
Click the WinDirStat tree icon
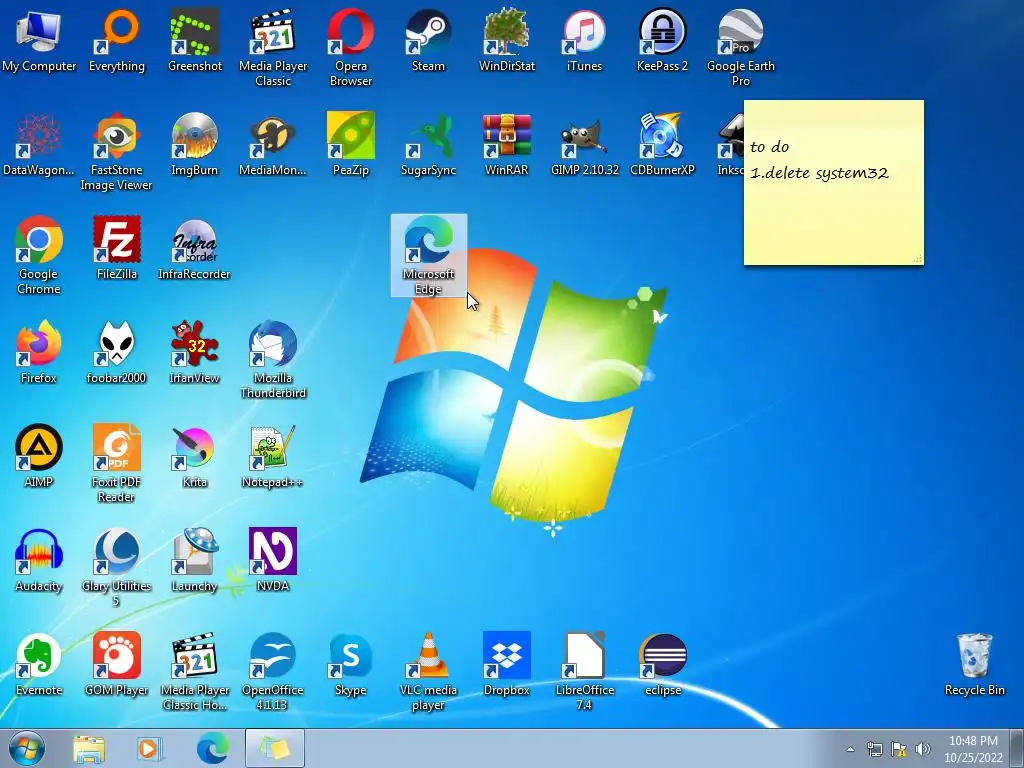[507, 40]
